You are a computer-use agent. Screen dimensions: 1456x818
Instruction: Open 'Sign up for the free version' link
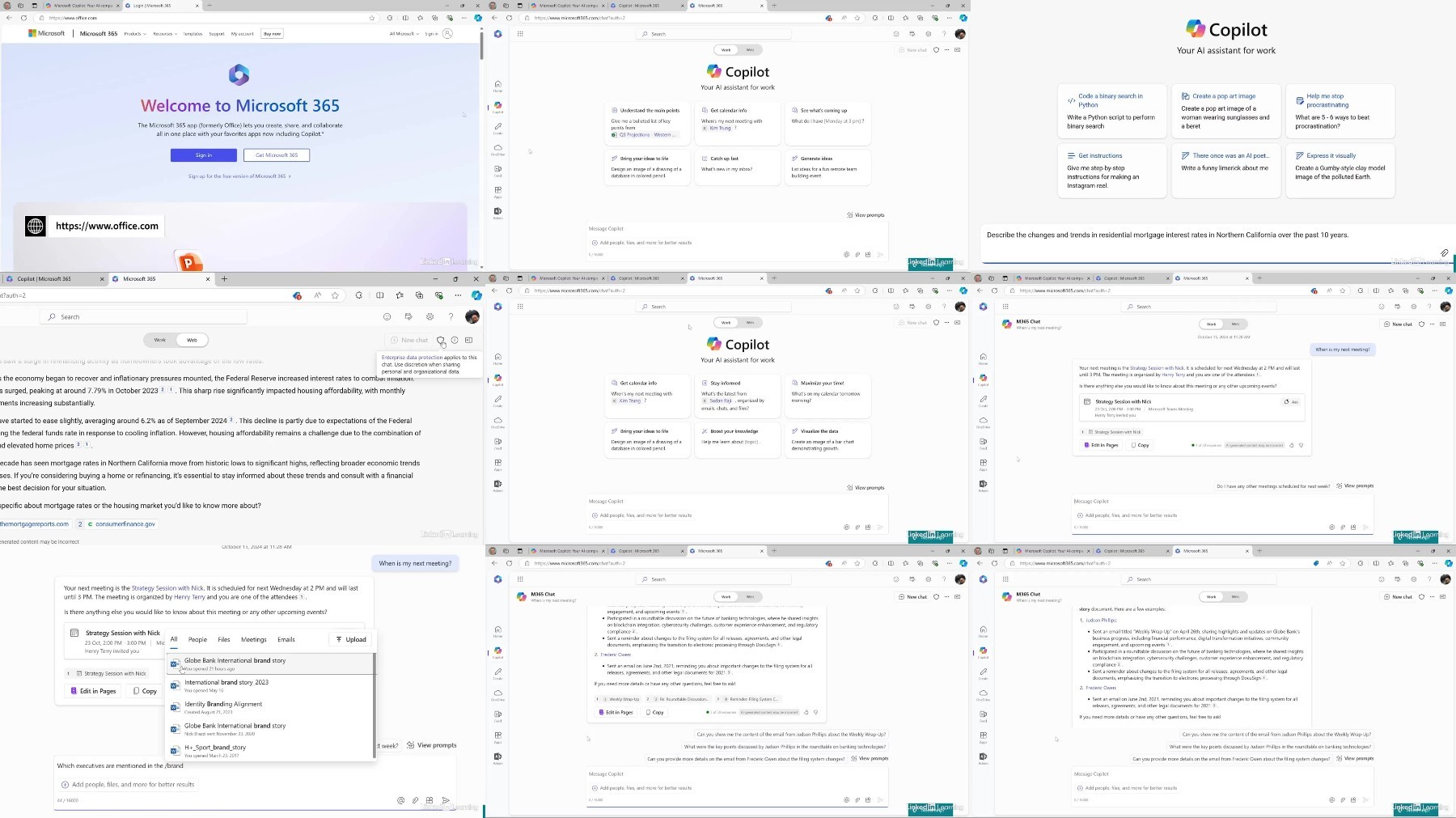pyautogui.click(x=239, y=176)
